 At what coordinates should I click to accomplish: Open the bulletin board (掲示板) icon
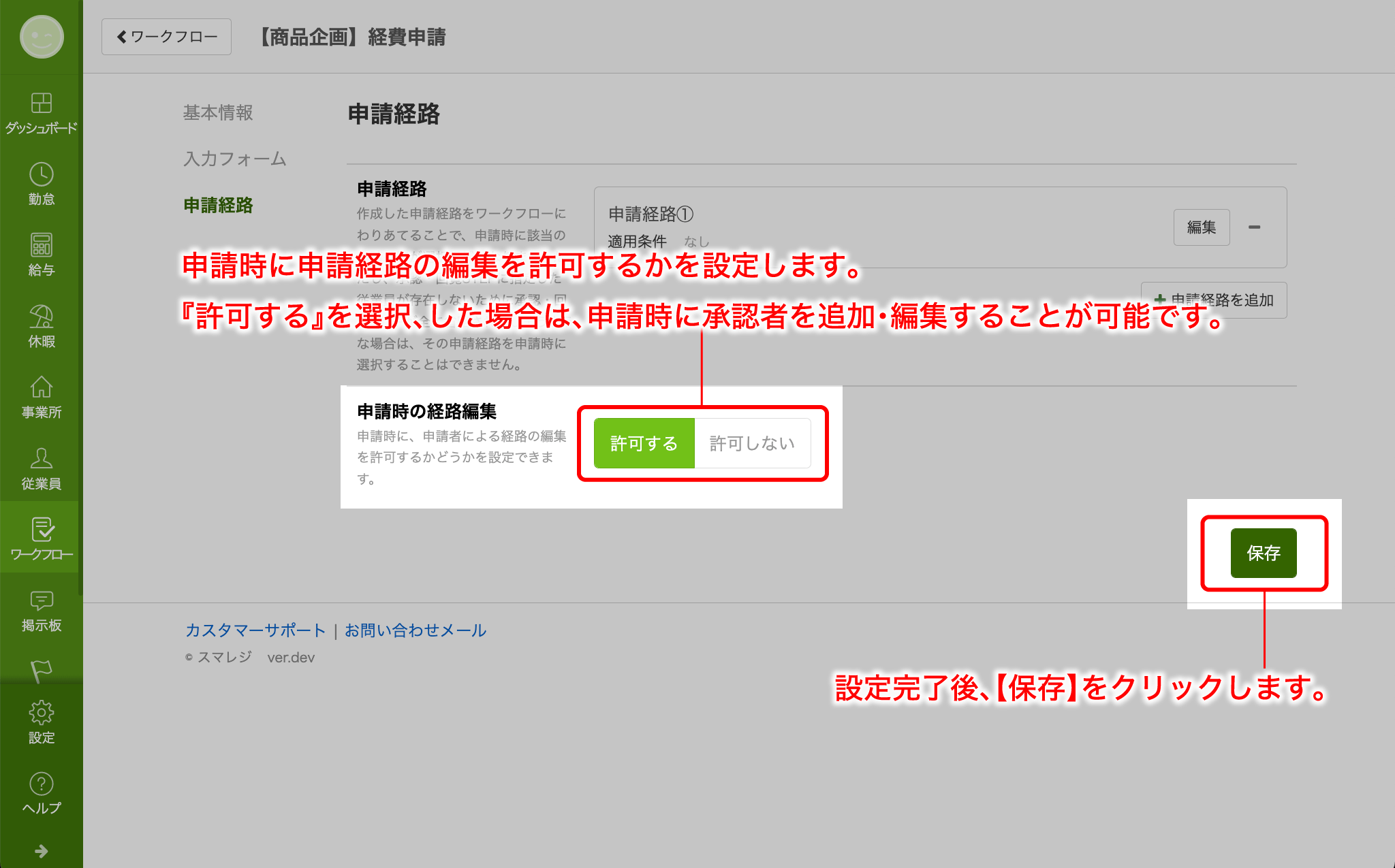(x=41, y=611)
